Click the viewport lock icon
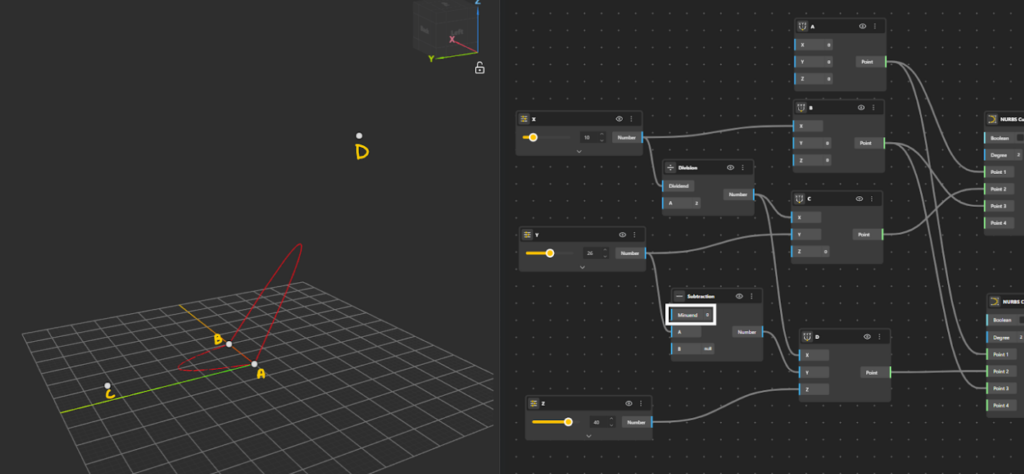Viewport: 1024px width, 474px height. pyautogui.click(x=480, y=68)
